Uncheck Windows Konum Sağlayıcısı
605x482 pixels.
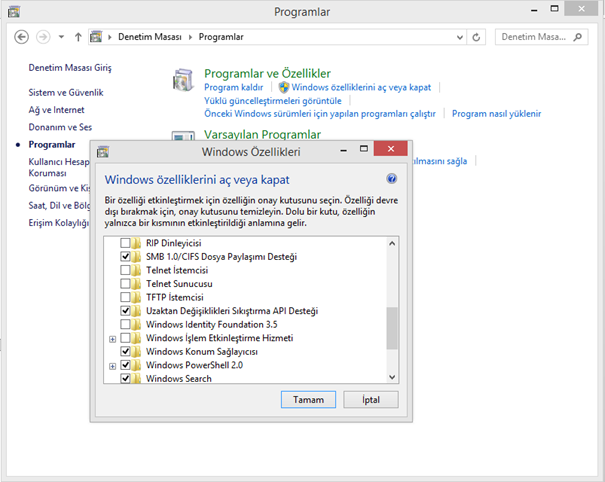pos(125,352)
